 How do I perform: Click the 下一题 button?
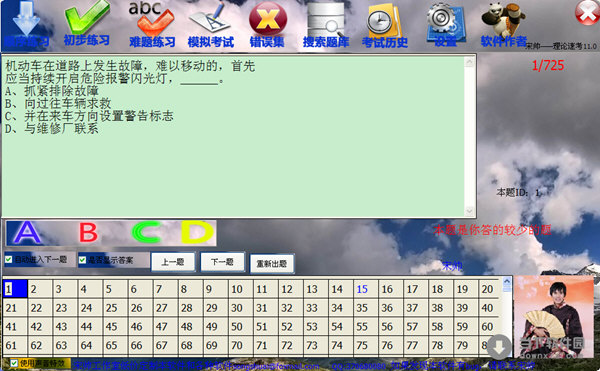[222, 262]
